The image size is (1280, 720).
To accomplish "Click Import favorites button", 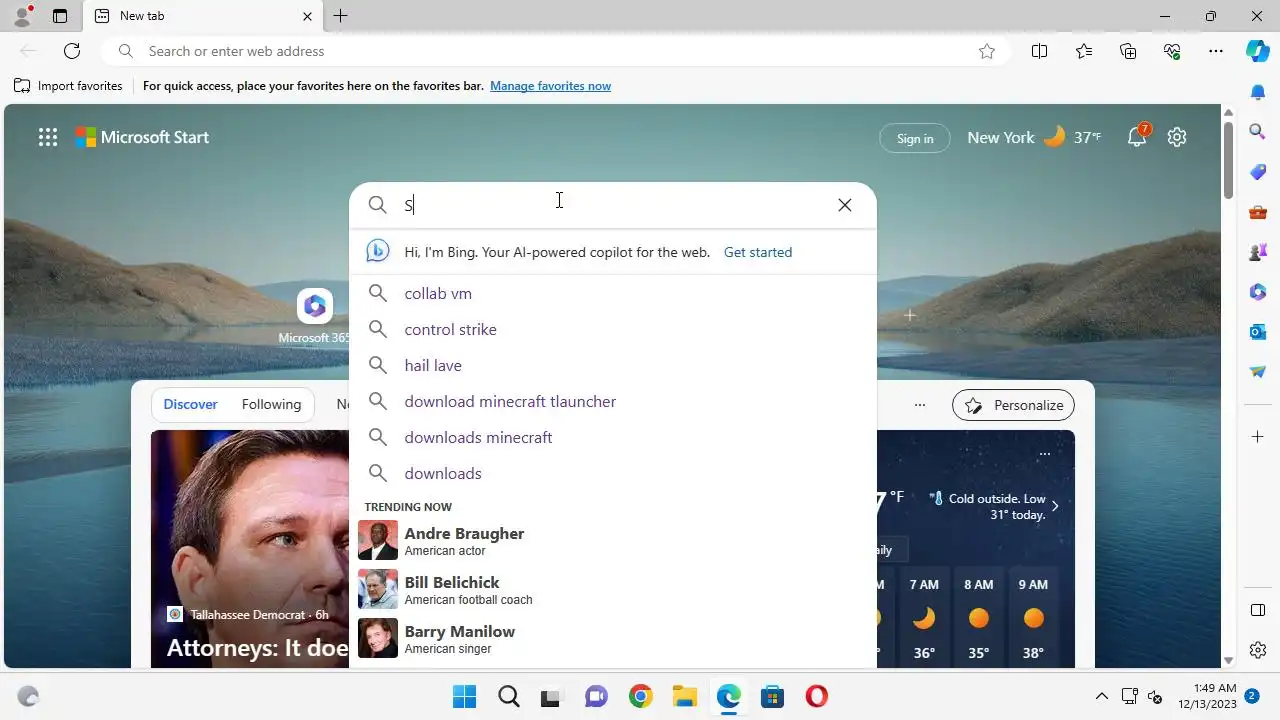I will pos(68,86).
